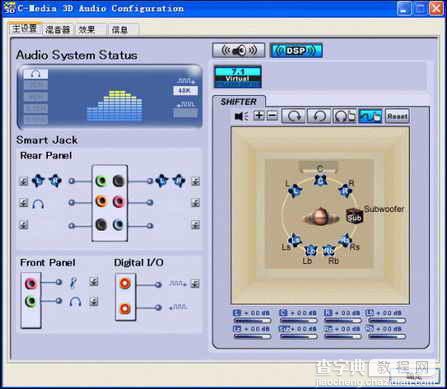447x389 pixels.
Task: Click the Shifter volume-up plus icon
Action: click(259, 116)
